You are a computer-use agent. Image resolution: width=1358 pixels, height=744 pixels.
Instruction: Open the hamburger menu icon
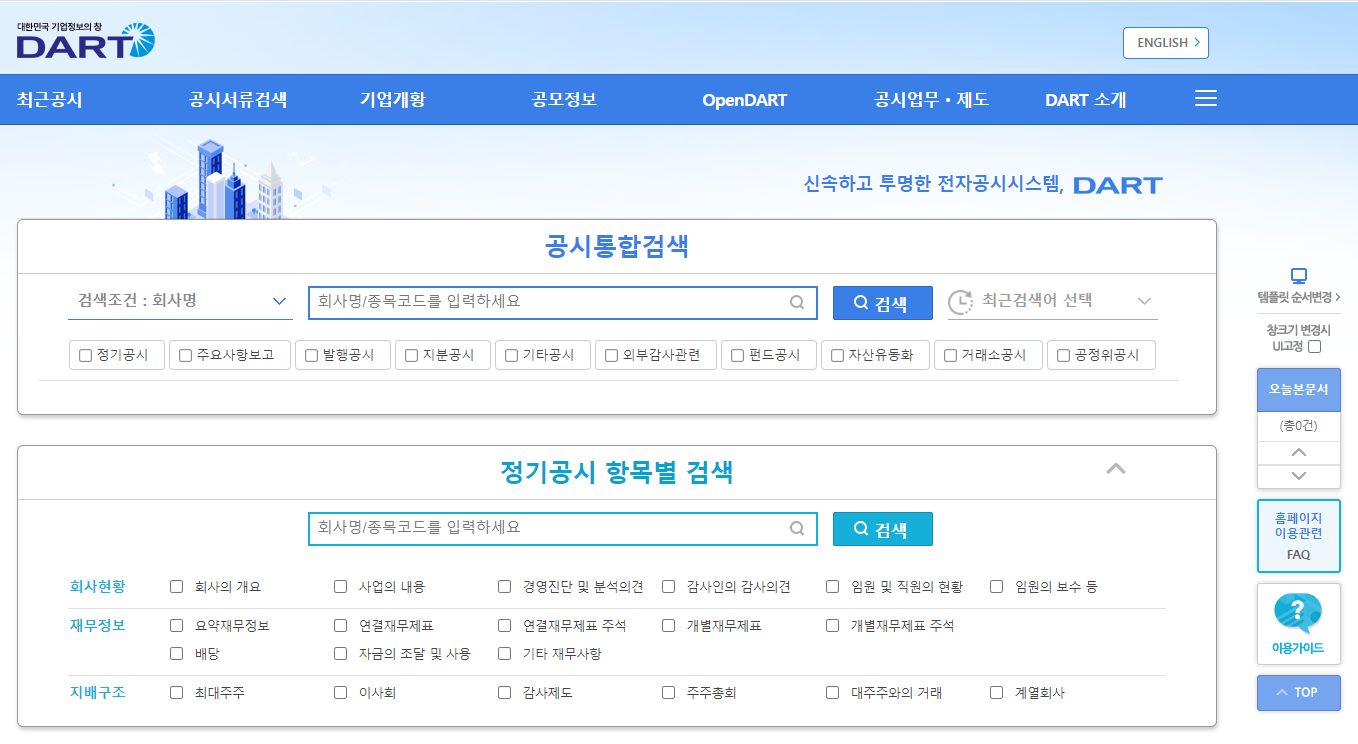pos(1206,99)
